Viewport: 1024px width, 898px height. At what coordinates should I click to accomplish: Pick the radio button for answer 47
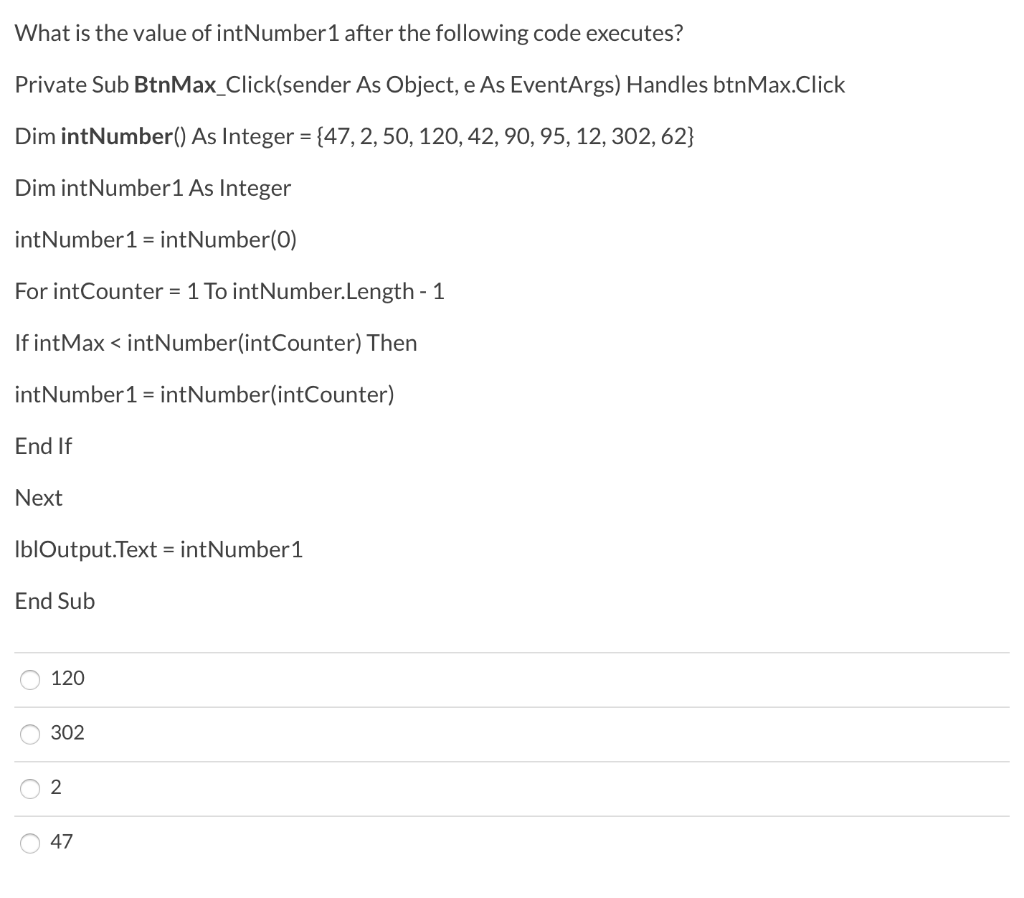[x=30, y=843]
